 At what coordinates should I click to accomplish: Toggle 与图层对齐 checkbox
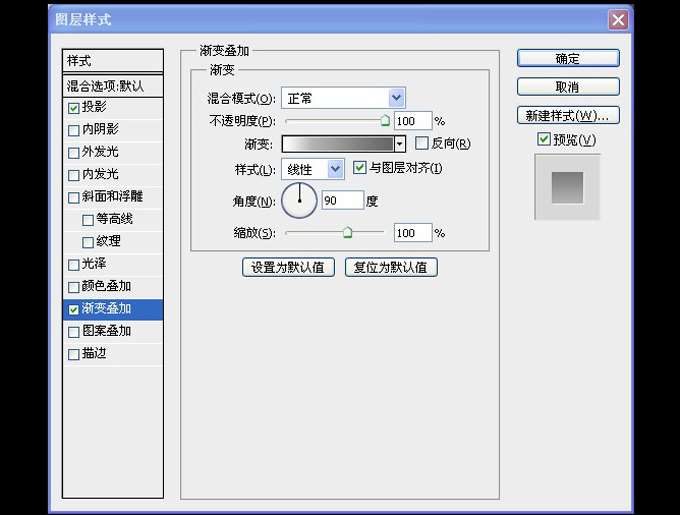point(360,168)
